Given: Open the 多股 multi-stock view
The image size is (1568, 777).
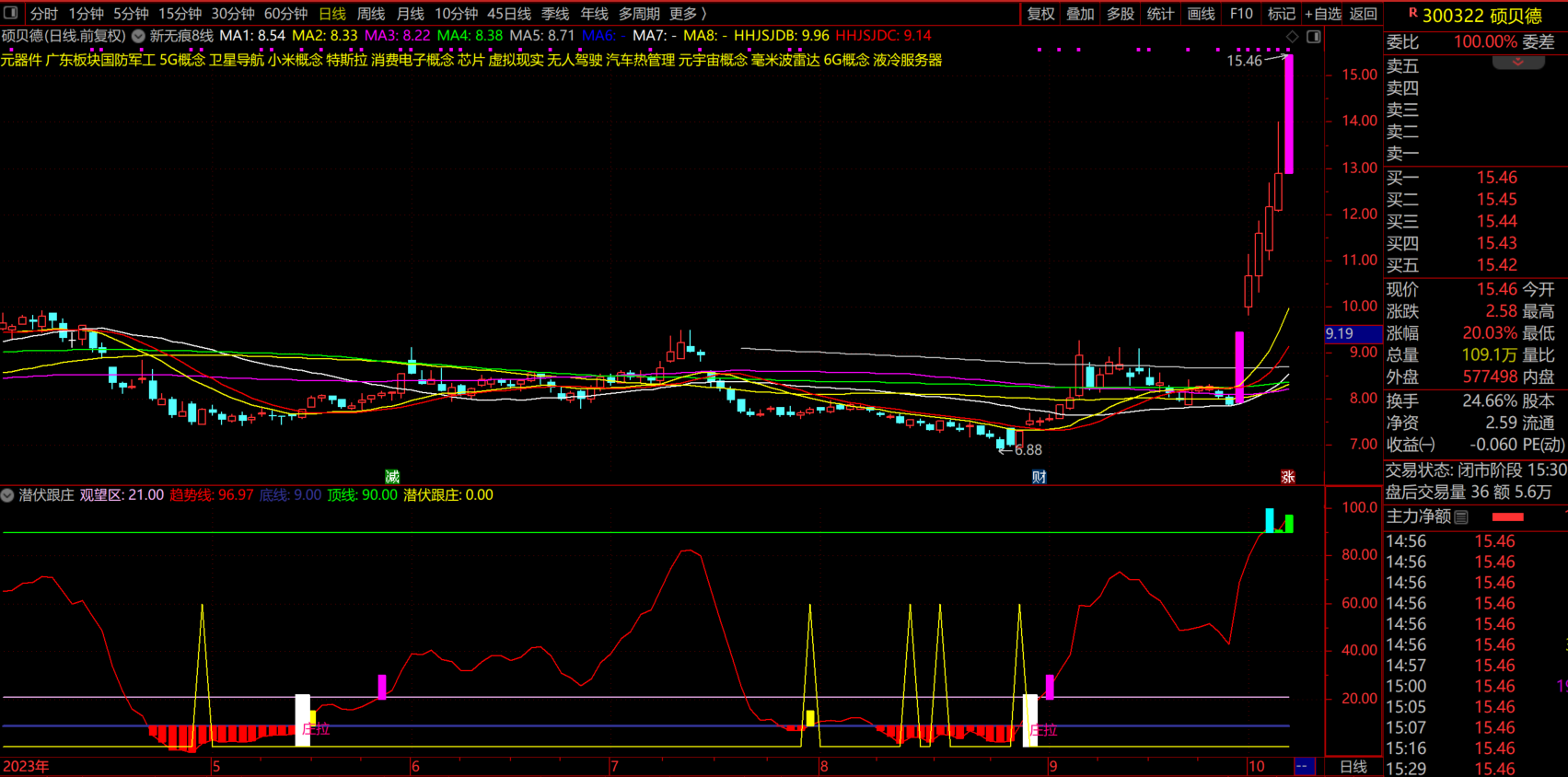Looking at the screenshot, I should pyautogui.click(x=1121, y=14).
